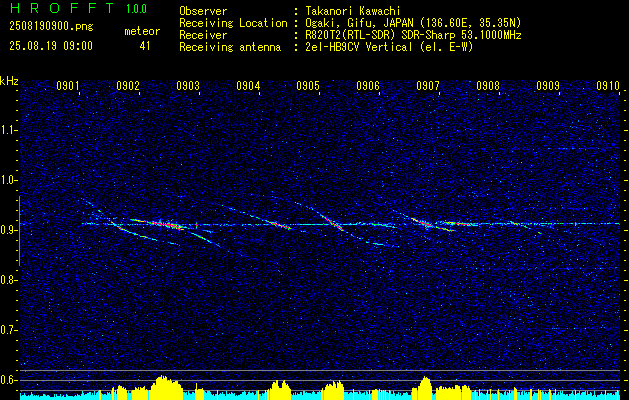The image size is (629, 400).
Task: Click the timestamp 25.08.19 09:00
Action: [x=51, y=45]
